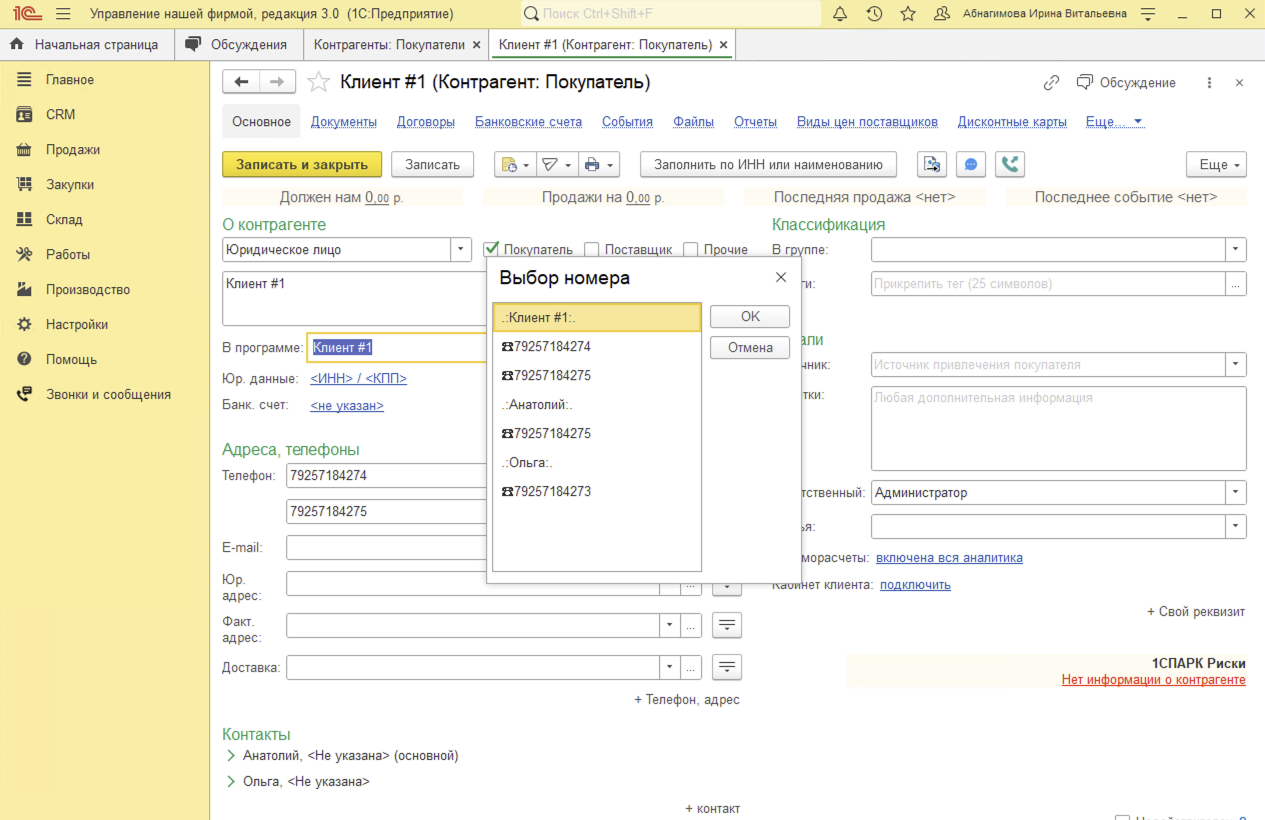Switch to the Банковские счета tab

click(528, 122)
